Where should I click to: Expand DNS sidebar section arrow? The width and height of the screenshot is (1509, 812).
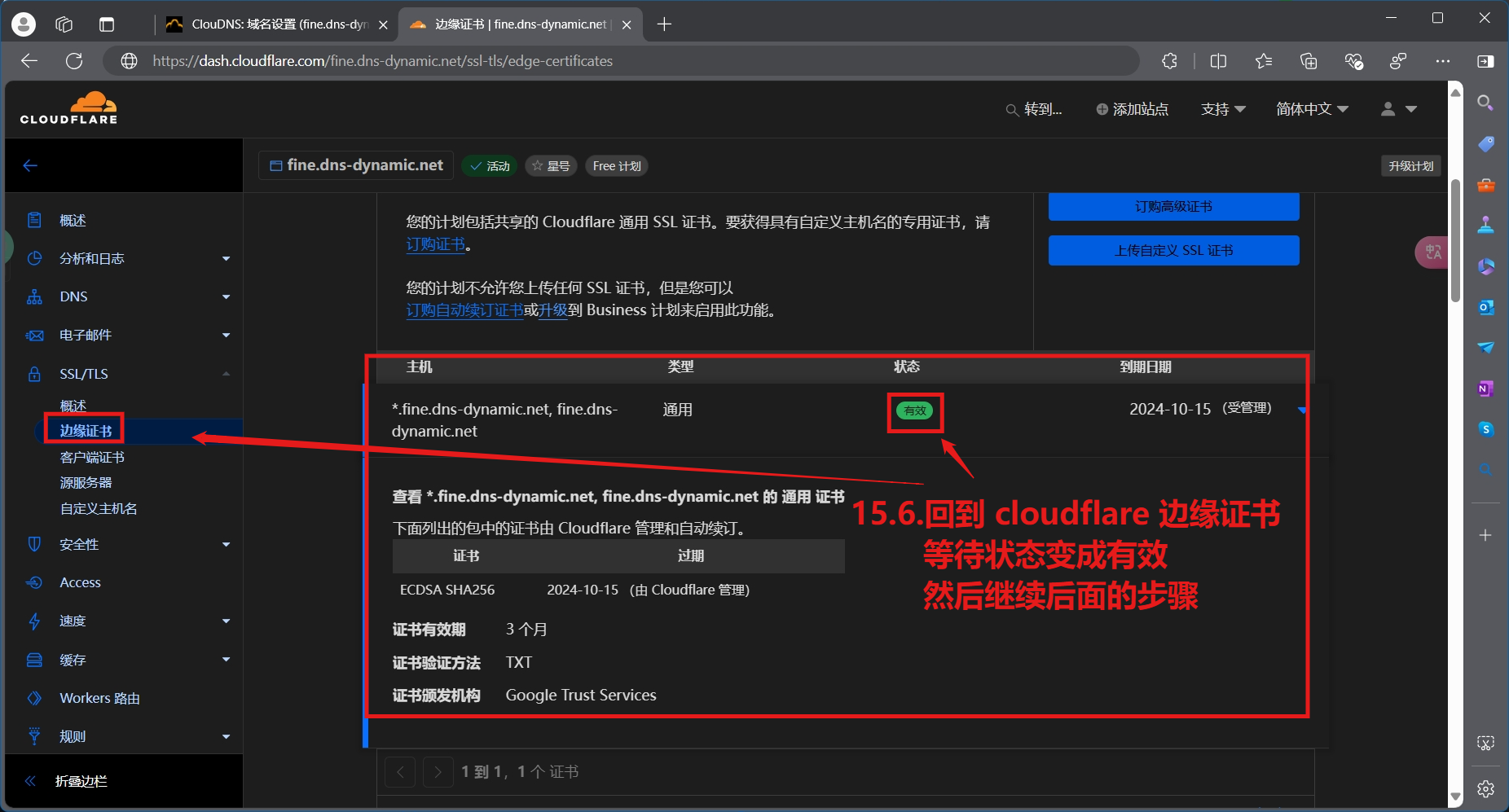226,297
